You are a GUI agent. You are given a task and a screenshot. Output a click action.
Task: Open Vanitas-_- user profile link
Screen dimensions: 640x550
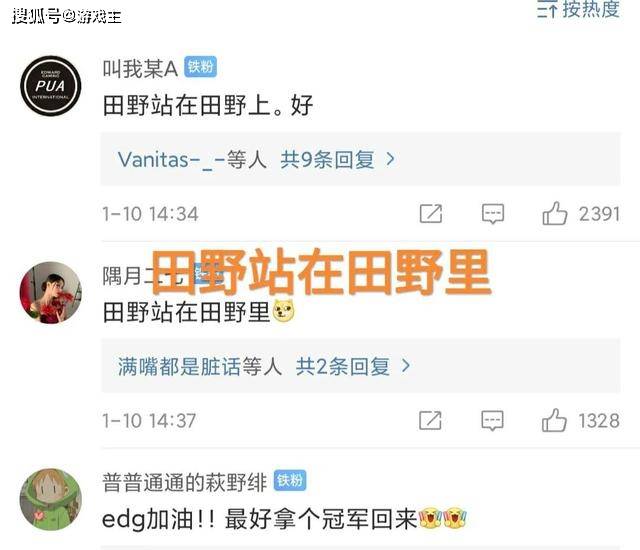tap(171, 160)
